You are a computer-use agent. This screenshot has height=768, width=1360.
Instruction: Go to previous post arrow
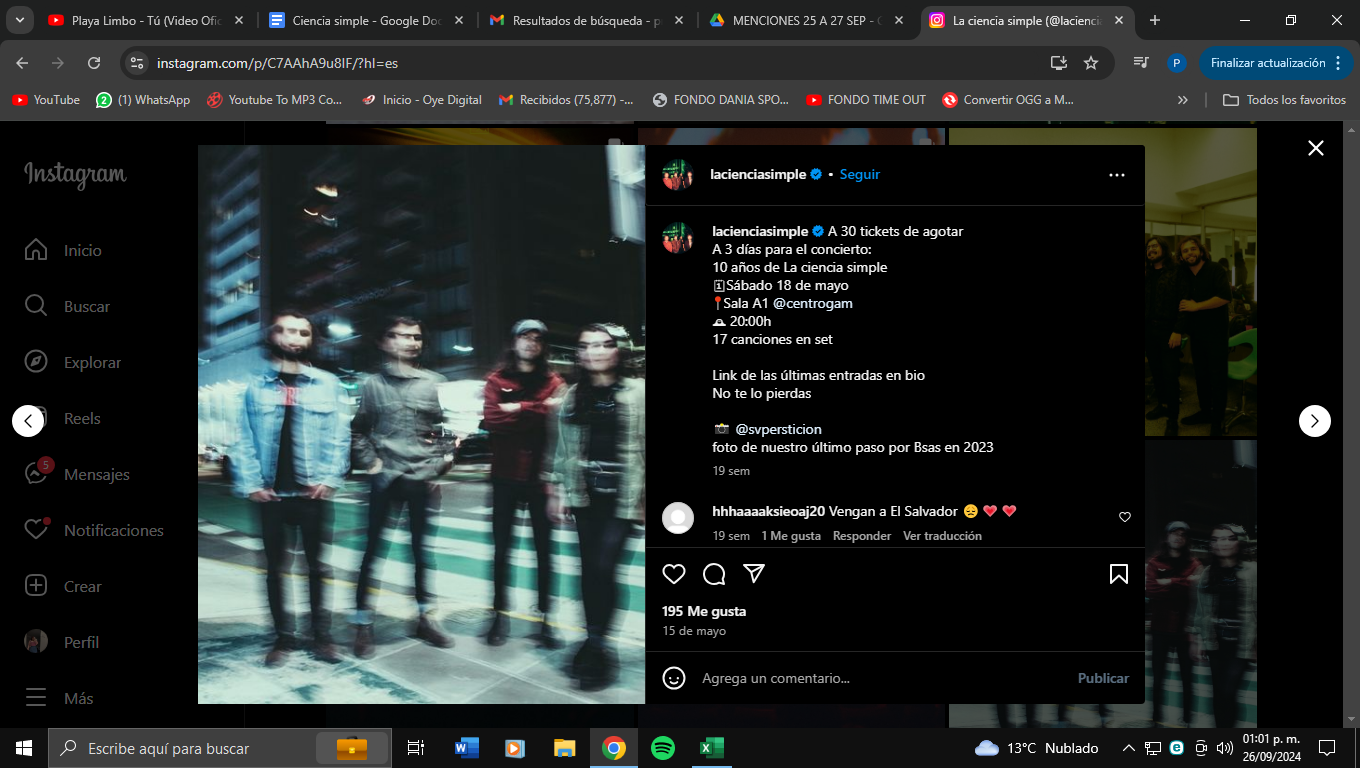tap(28, 421)
